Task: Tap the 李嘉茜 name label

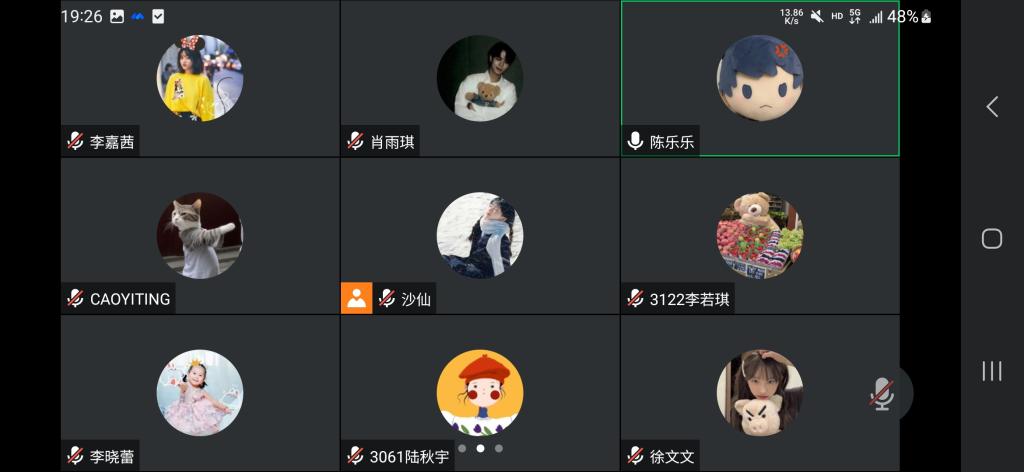Action: point(112,142)
